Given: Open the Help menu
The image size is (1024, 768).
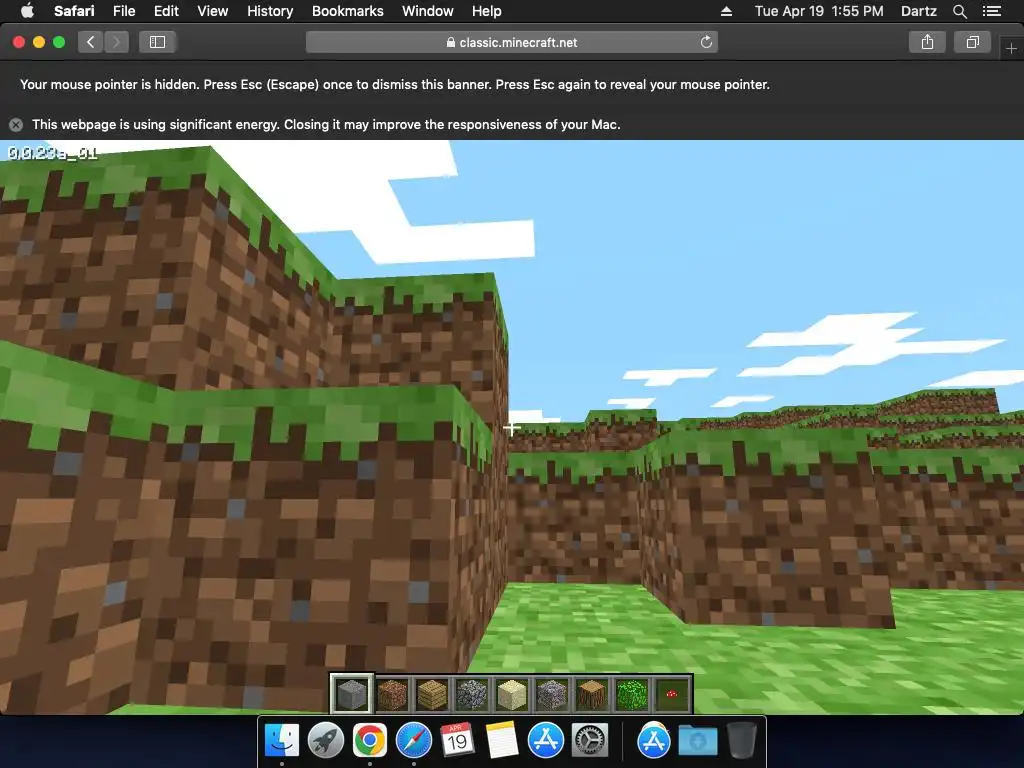Looking at the screenshot, I should point(487,11).
